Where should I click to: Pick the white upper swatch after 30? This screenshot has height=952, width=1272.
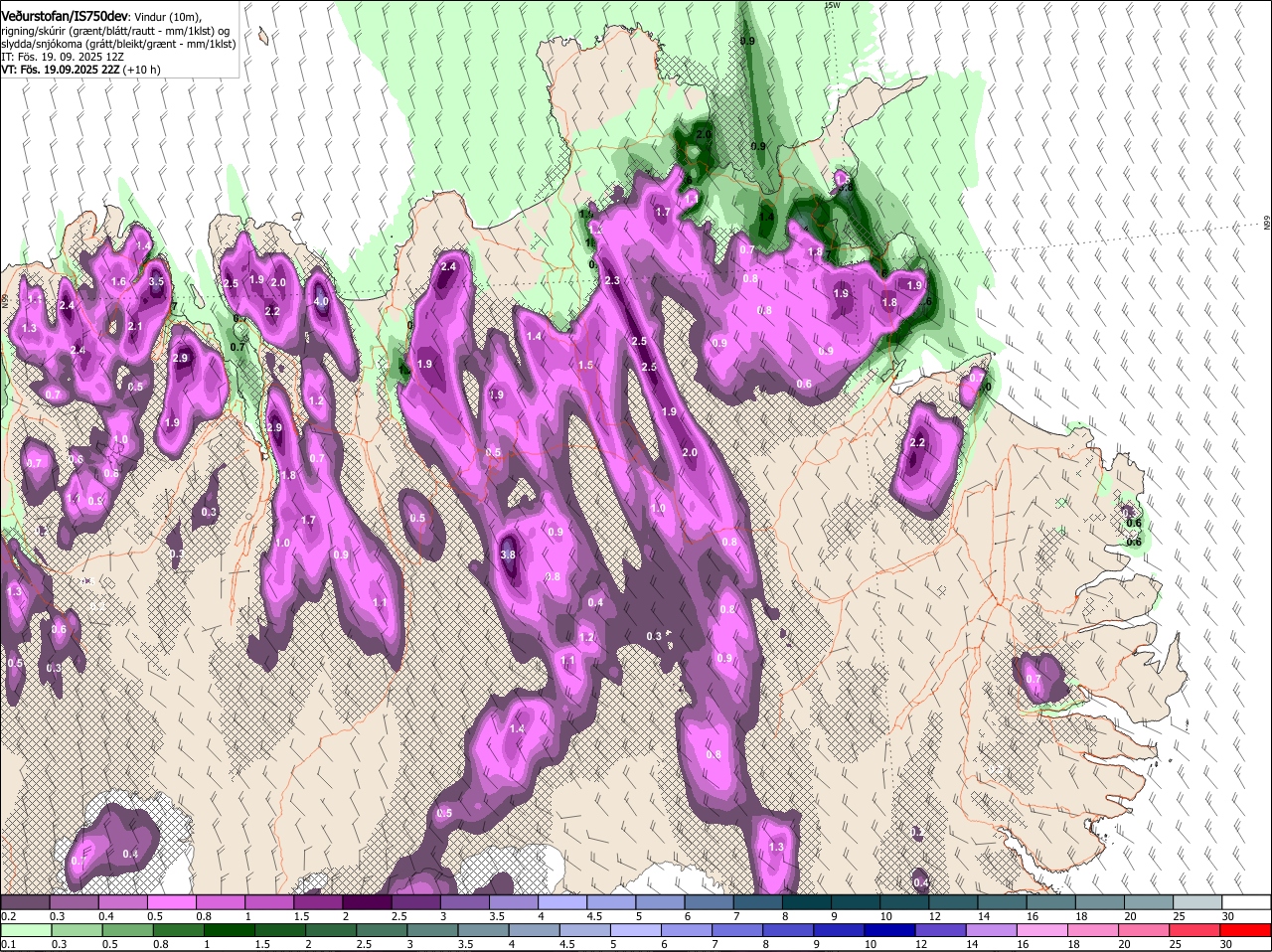tap(1245, 901)
